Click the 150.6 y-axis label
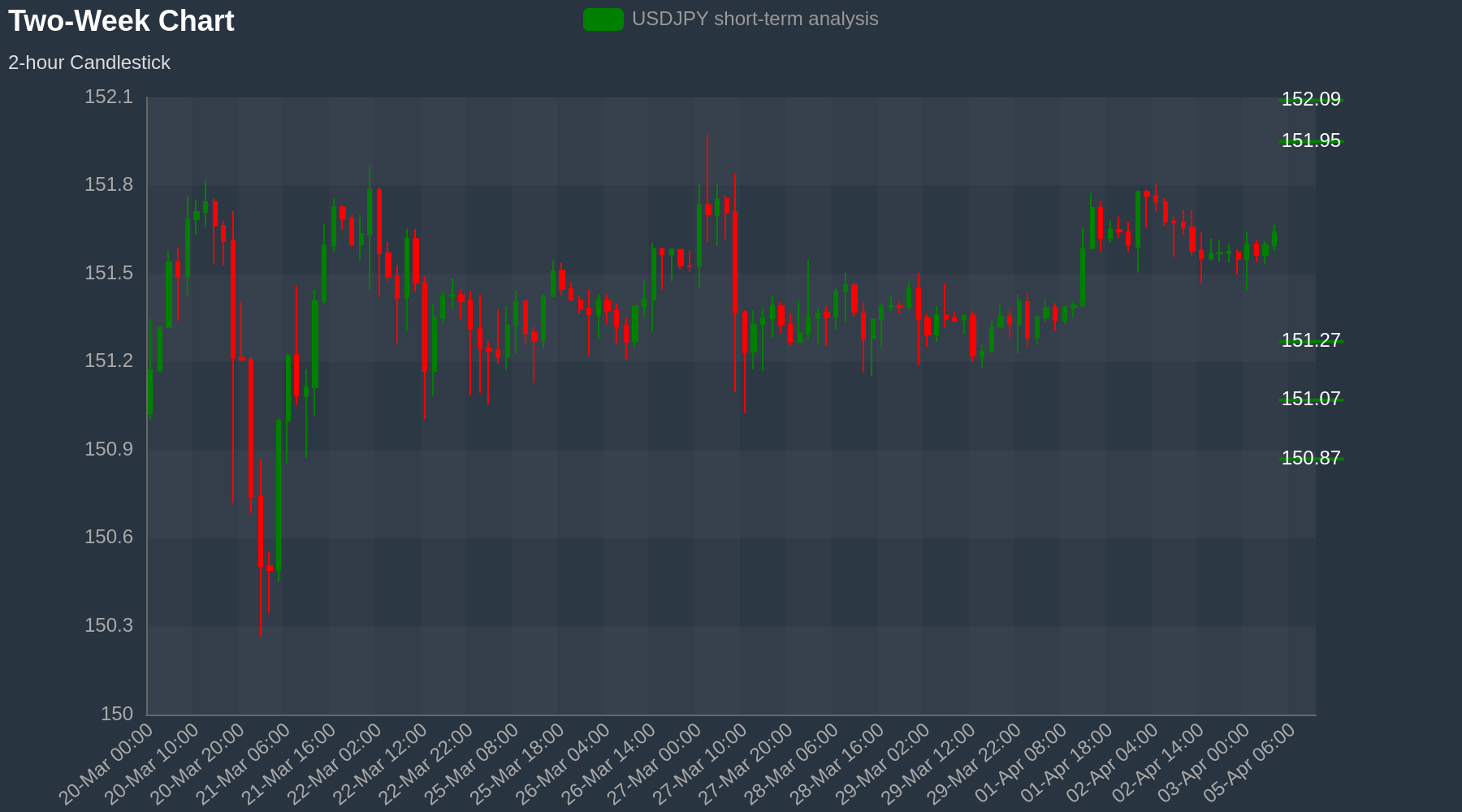The image size is (1462, 812). click(109, 538)
